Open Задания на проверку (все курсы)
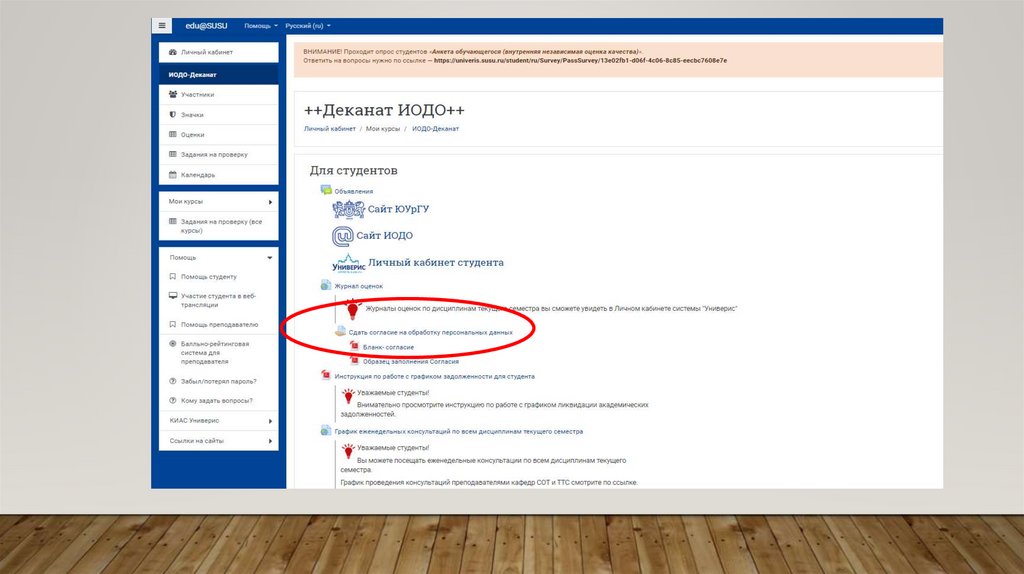Screen dimensions: 1024x574 [221, 226]
